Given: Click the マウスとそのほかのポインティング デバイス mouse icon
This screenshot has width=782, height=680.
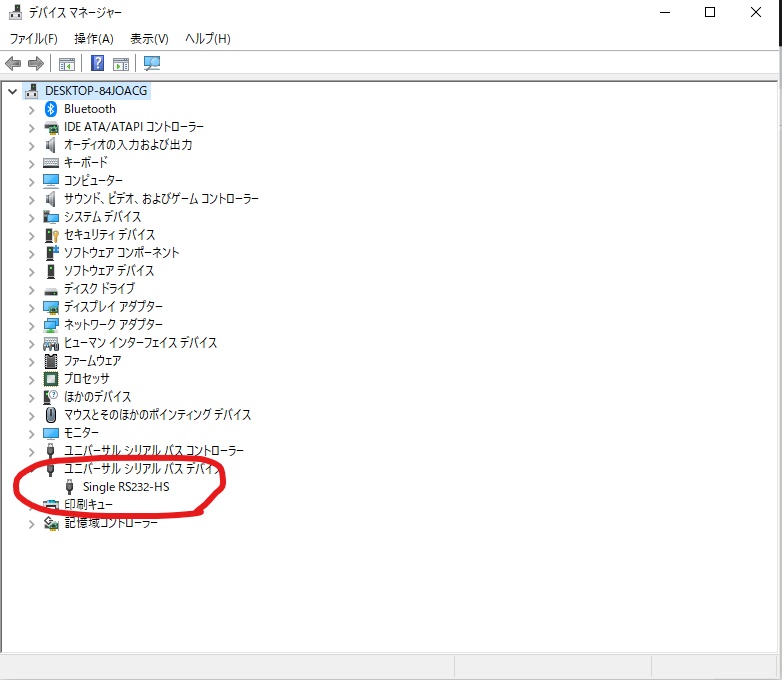Looking at the screenshot, I should (x=51, y=415).
